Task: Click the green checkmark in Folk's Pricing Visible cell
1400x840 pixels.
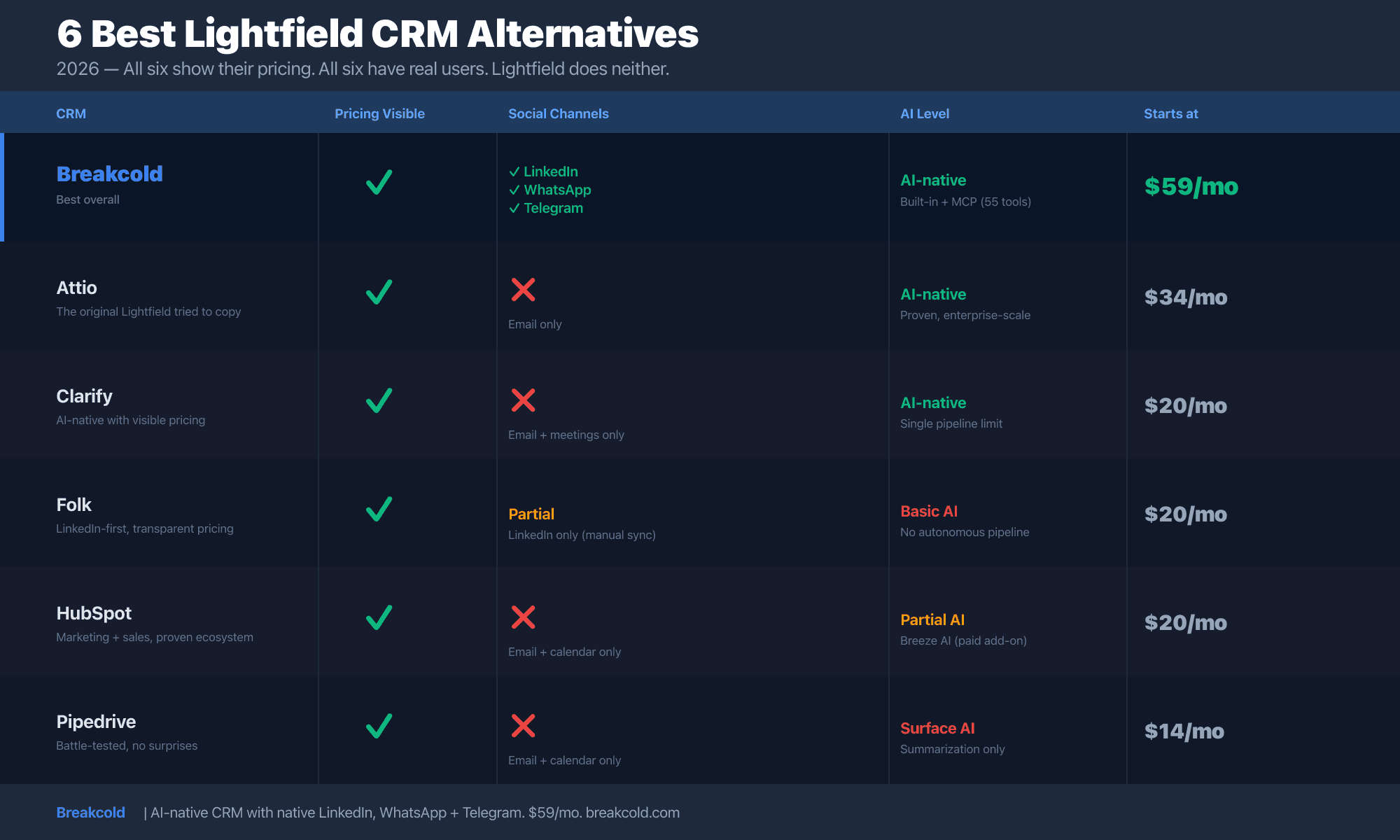Action: (x=379, y=509)
